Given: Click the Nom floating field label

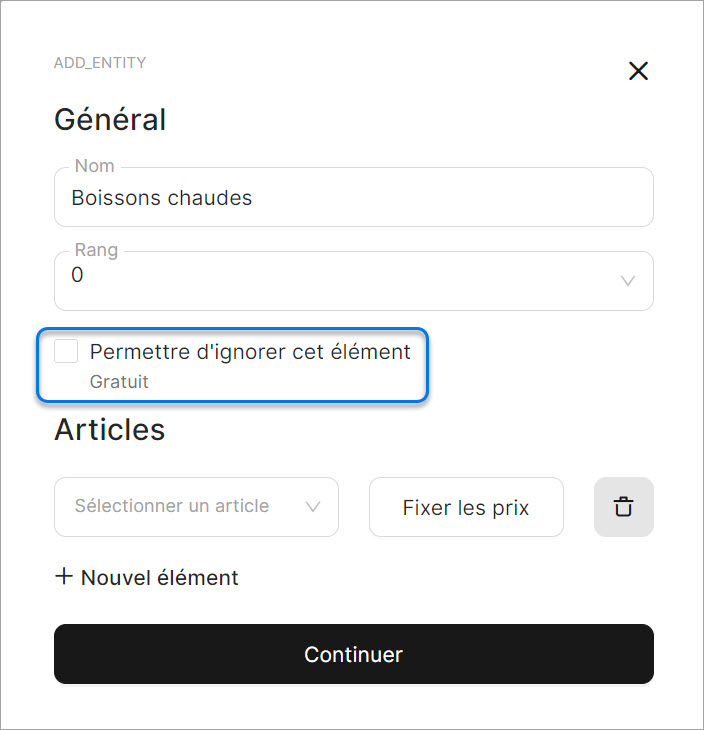Looking at the screenshot, I should click(x=95, y=166).
